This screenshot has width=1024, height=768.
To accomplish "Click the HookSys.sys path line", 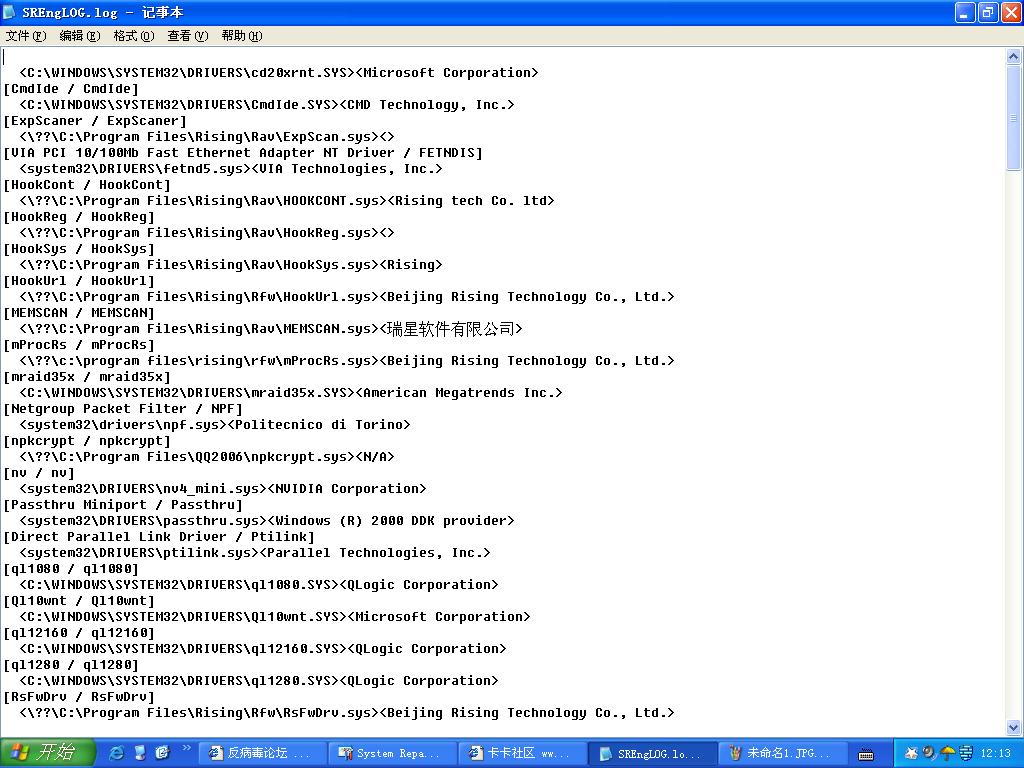I will tap(231, 264).
